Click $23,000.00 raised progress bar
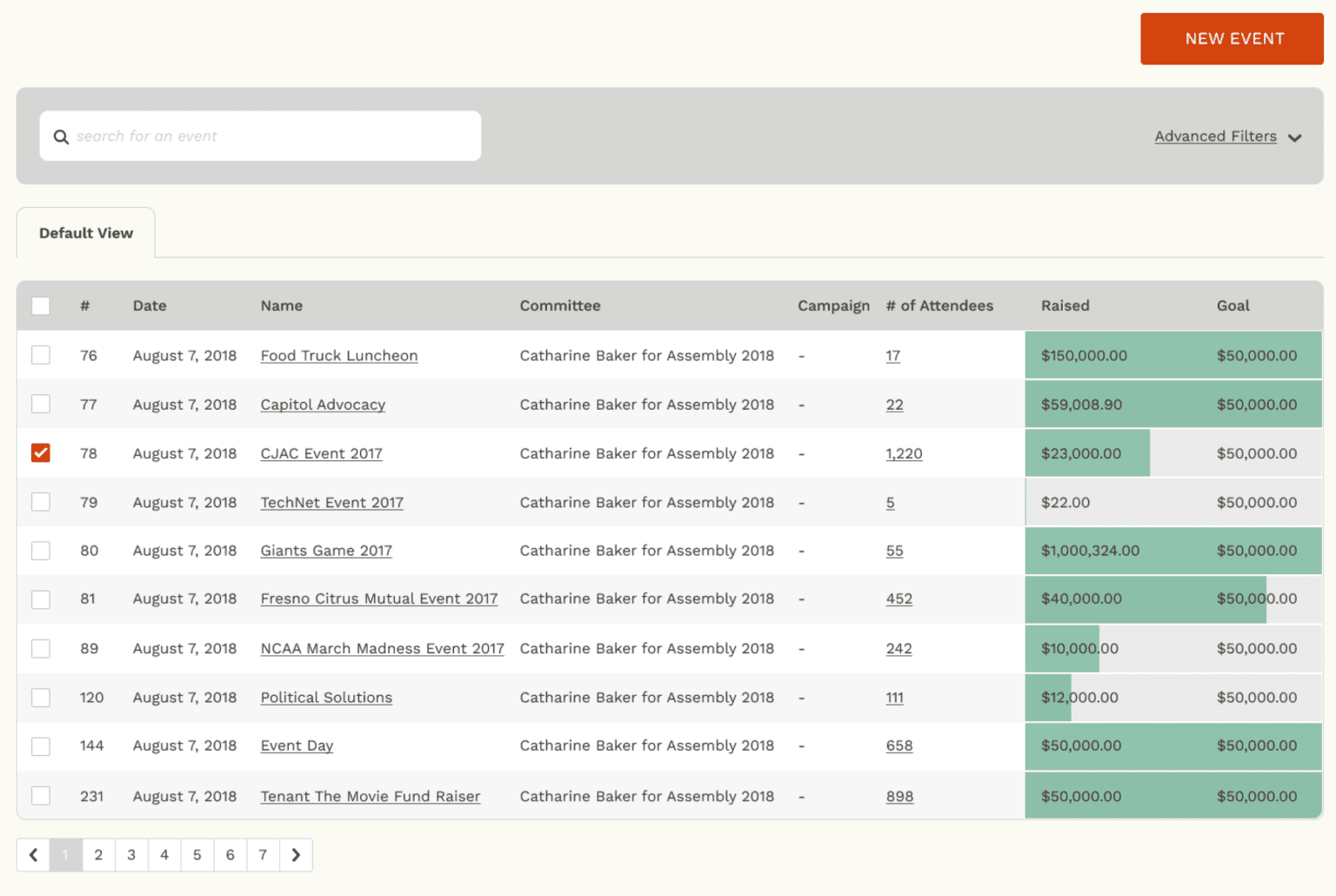 pyautogui.click(x=1087, y=453)
